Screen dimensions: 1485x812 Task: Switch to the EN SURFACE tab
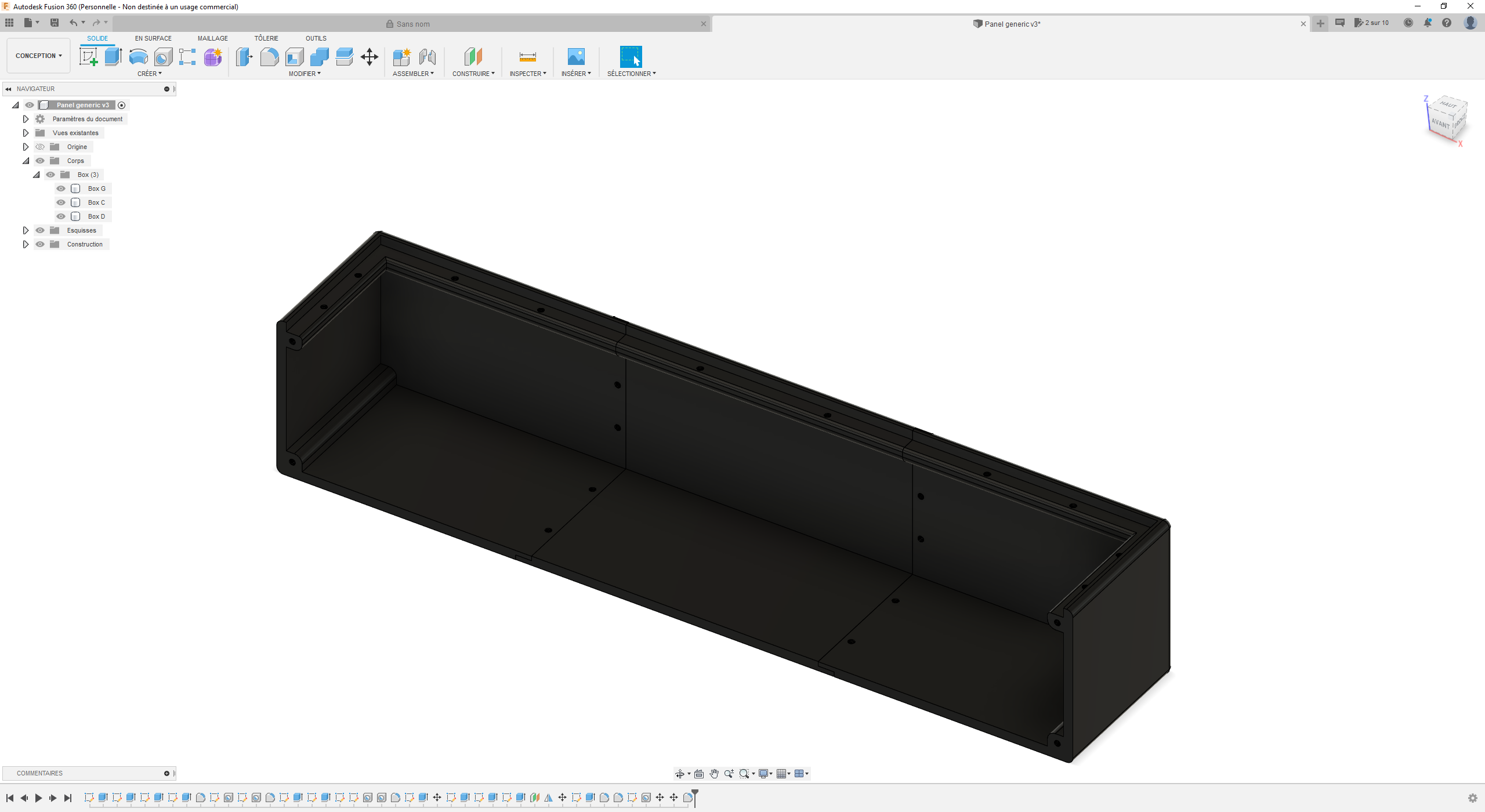coord(153,38)
